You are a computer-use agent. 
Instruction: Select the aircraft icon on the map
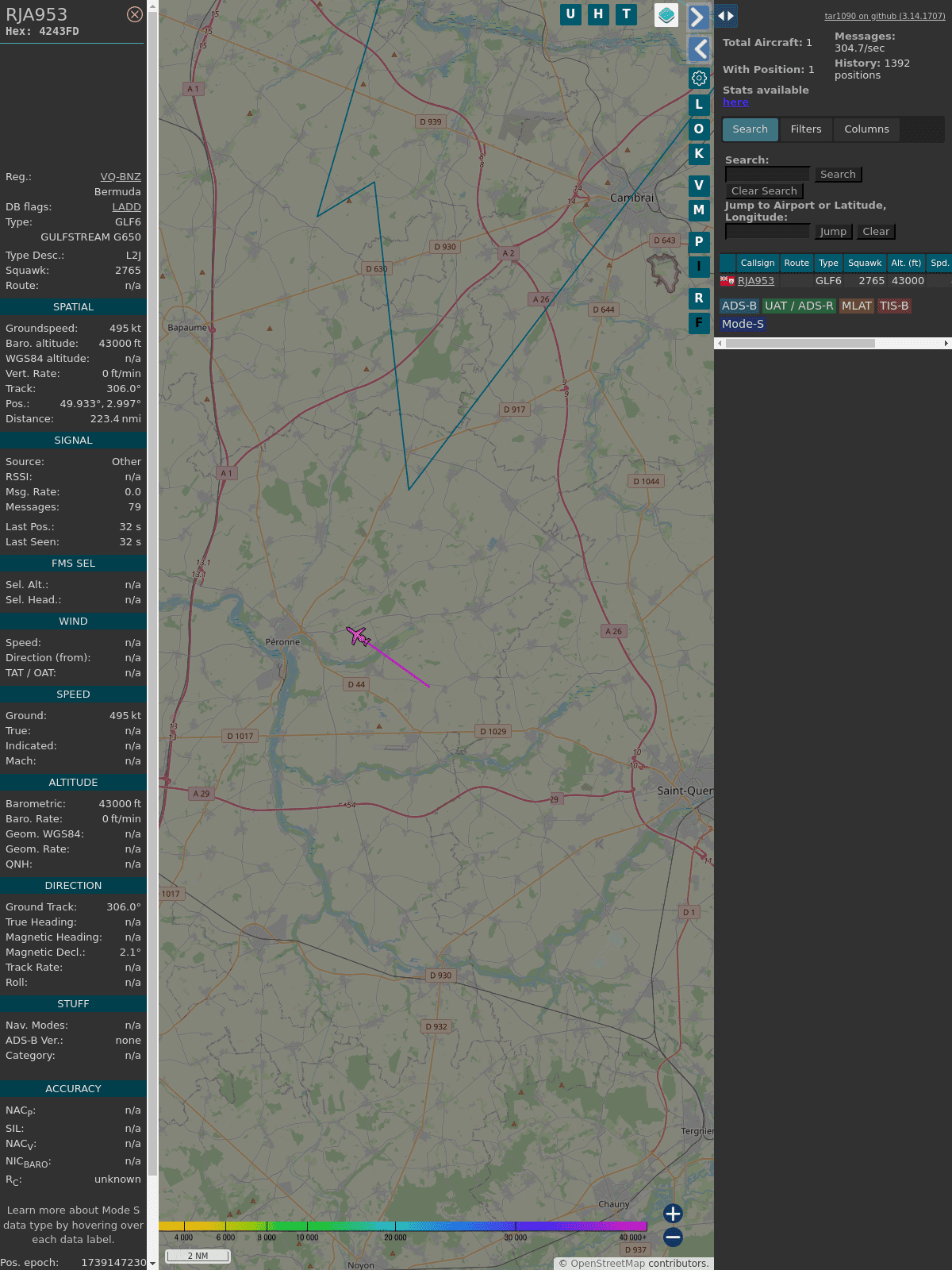coord(359,636)
